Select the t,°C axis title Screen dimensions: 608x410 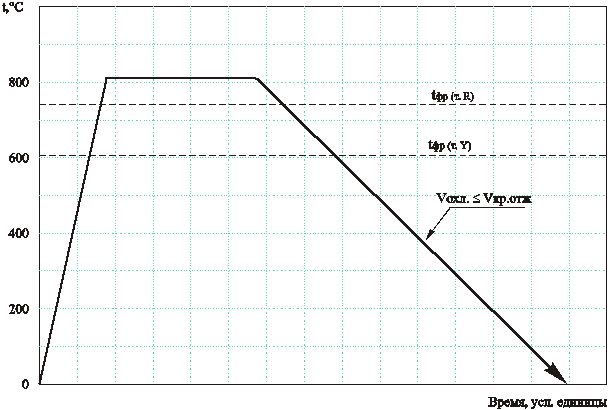point(20,7)
